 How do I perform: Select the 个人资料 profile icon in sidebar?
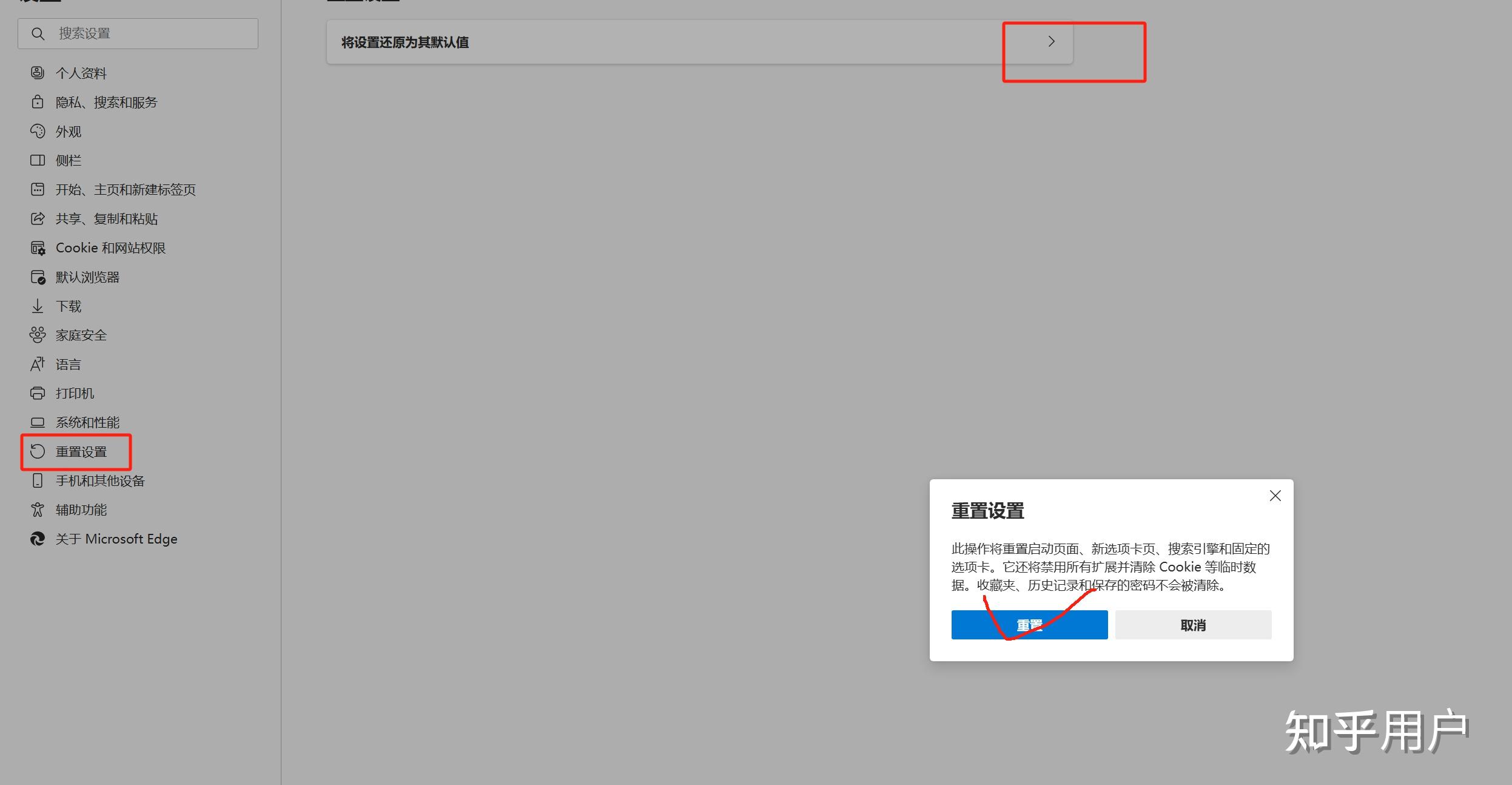[x=38, y=73]
